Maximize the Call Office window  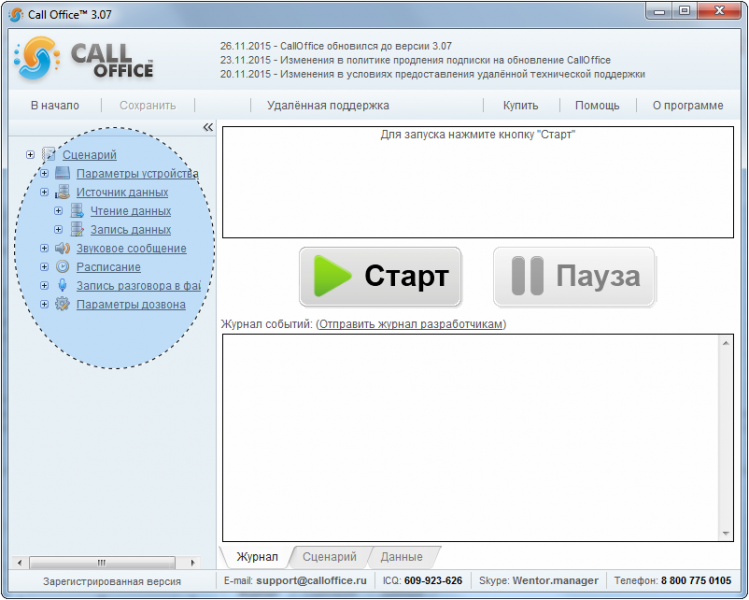point(685,11)
